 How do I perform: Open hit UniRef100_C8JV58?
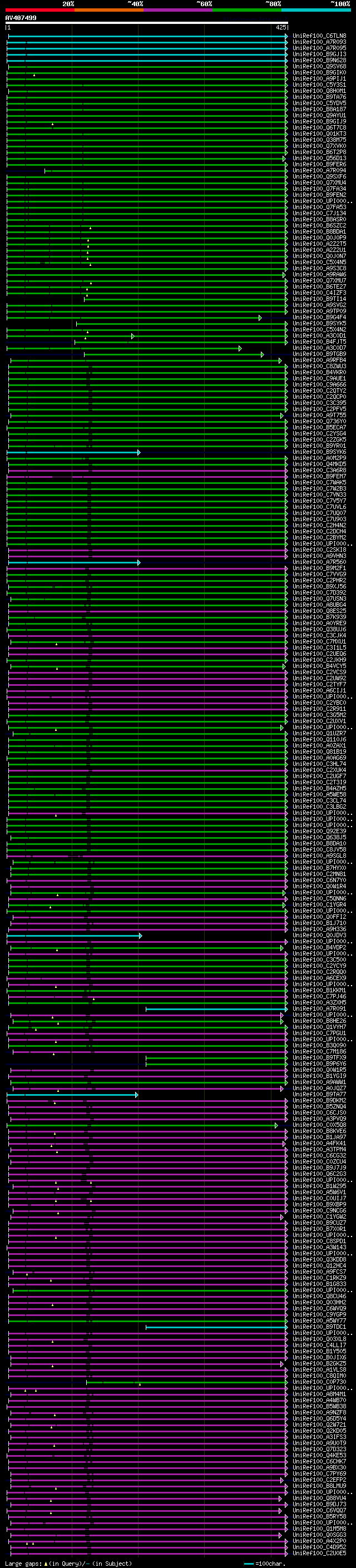319,850
